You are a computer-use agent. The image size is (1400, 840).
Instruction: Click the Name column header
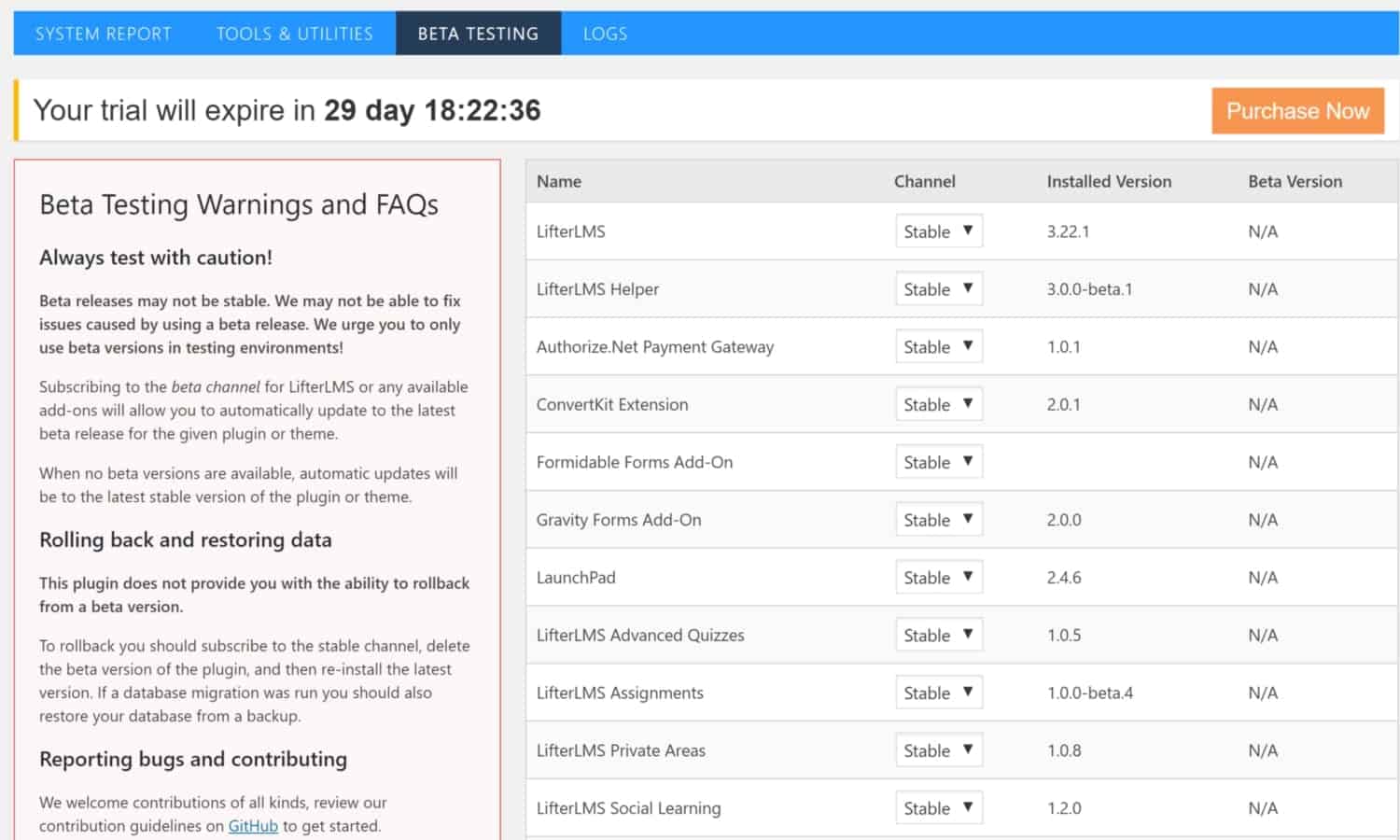(559, 182)
